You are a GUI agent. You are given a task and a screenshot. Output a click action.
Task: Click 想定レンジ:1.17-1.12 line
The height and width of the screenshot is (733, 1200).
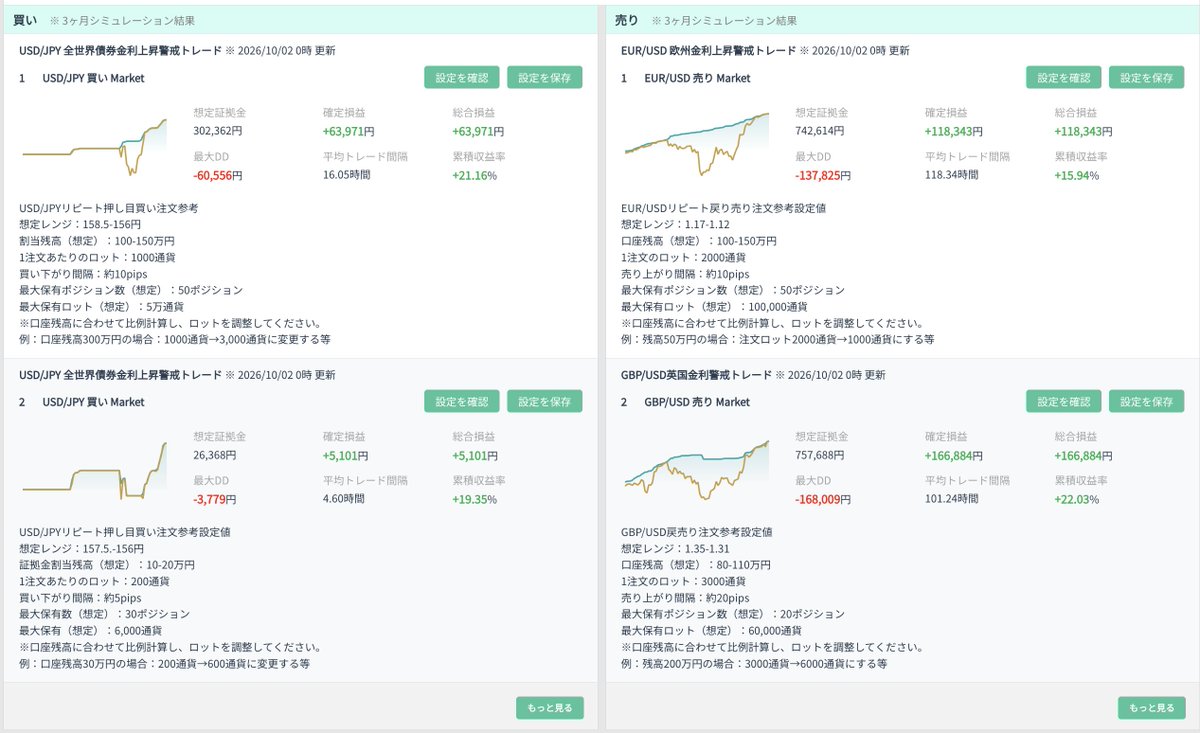point(674,225)
